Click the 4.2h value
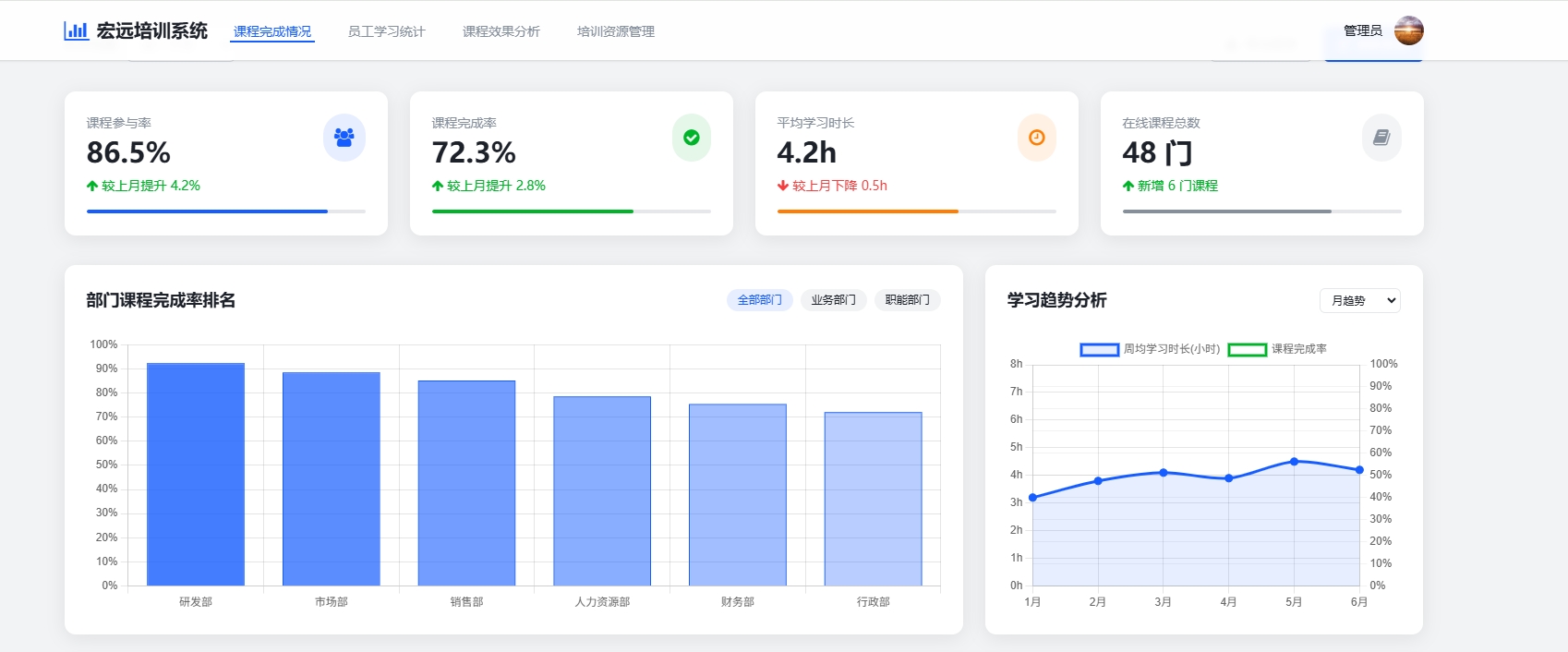This screenshot has width=1568, height=652. (807, 152)
